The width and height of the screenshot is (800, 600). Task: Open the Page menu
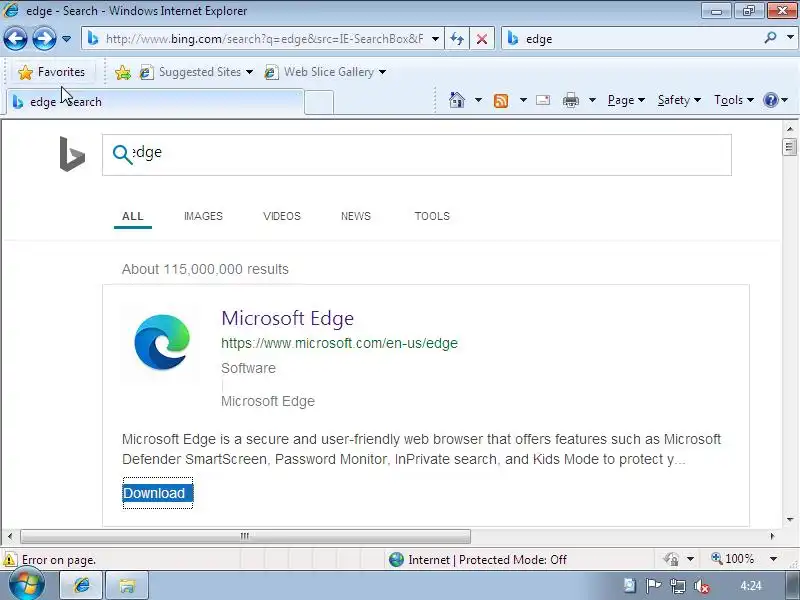[x=626, y=100]
